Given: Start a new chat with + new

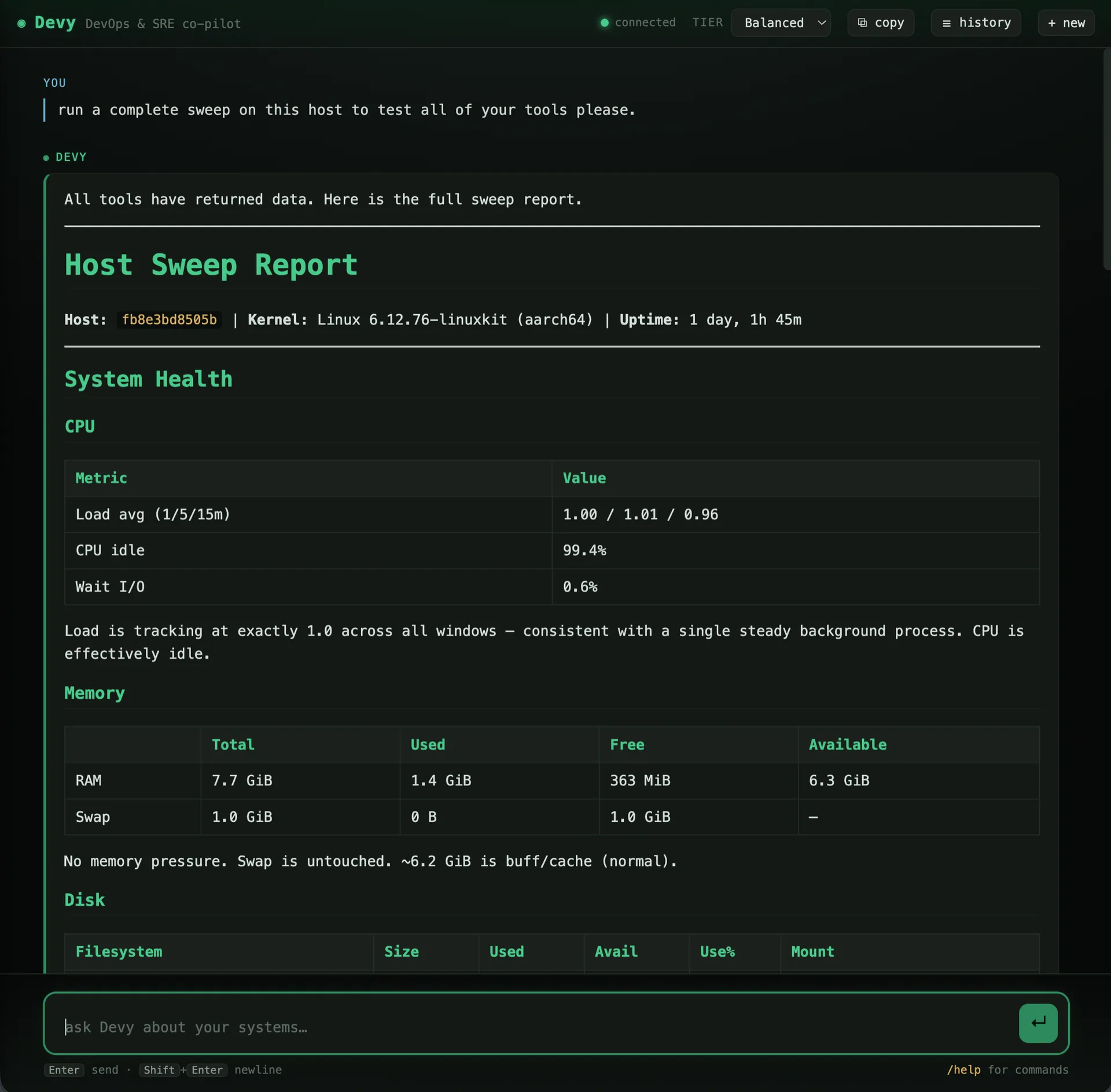Looking at the screenshot, I should pos(1065,23).
